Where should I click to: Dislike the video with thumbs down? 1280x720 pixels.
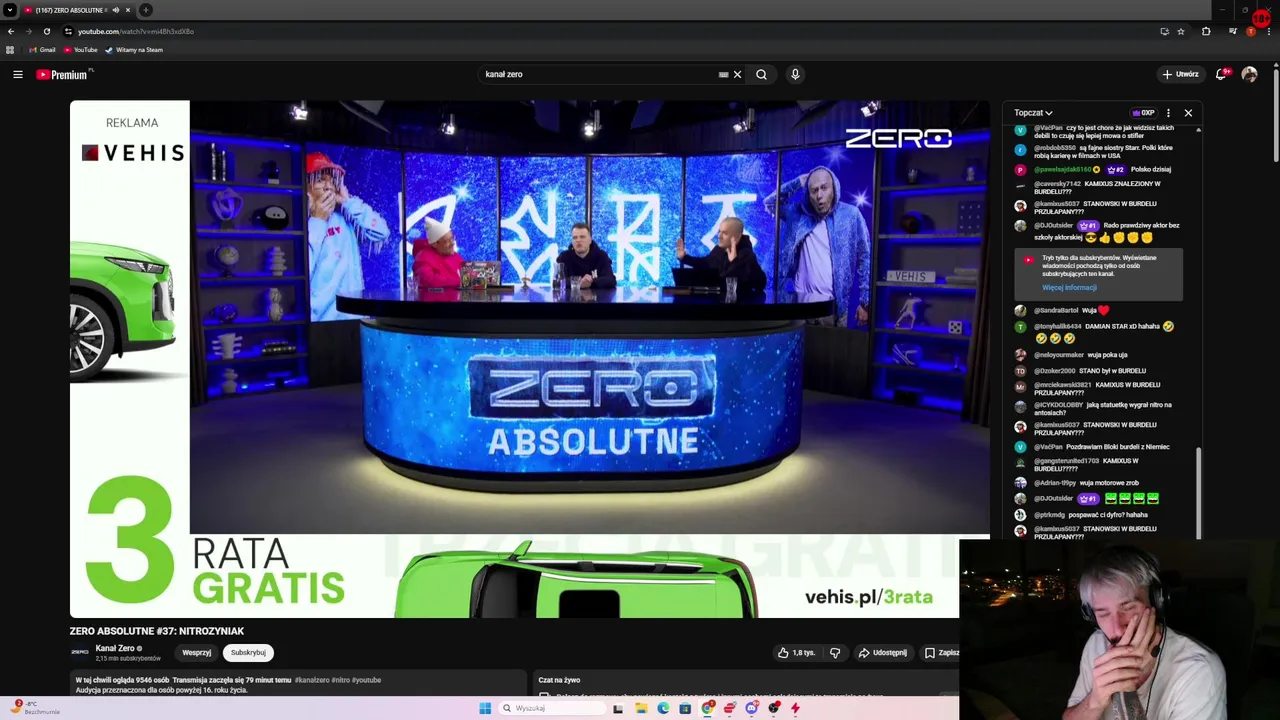coord(835,653)
